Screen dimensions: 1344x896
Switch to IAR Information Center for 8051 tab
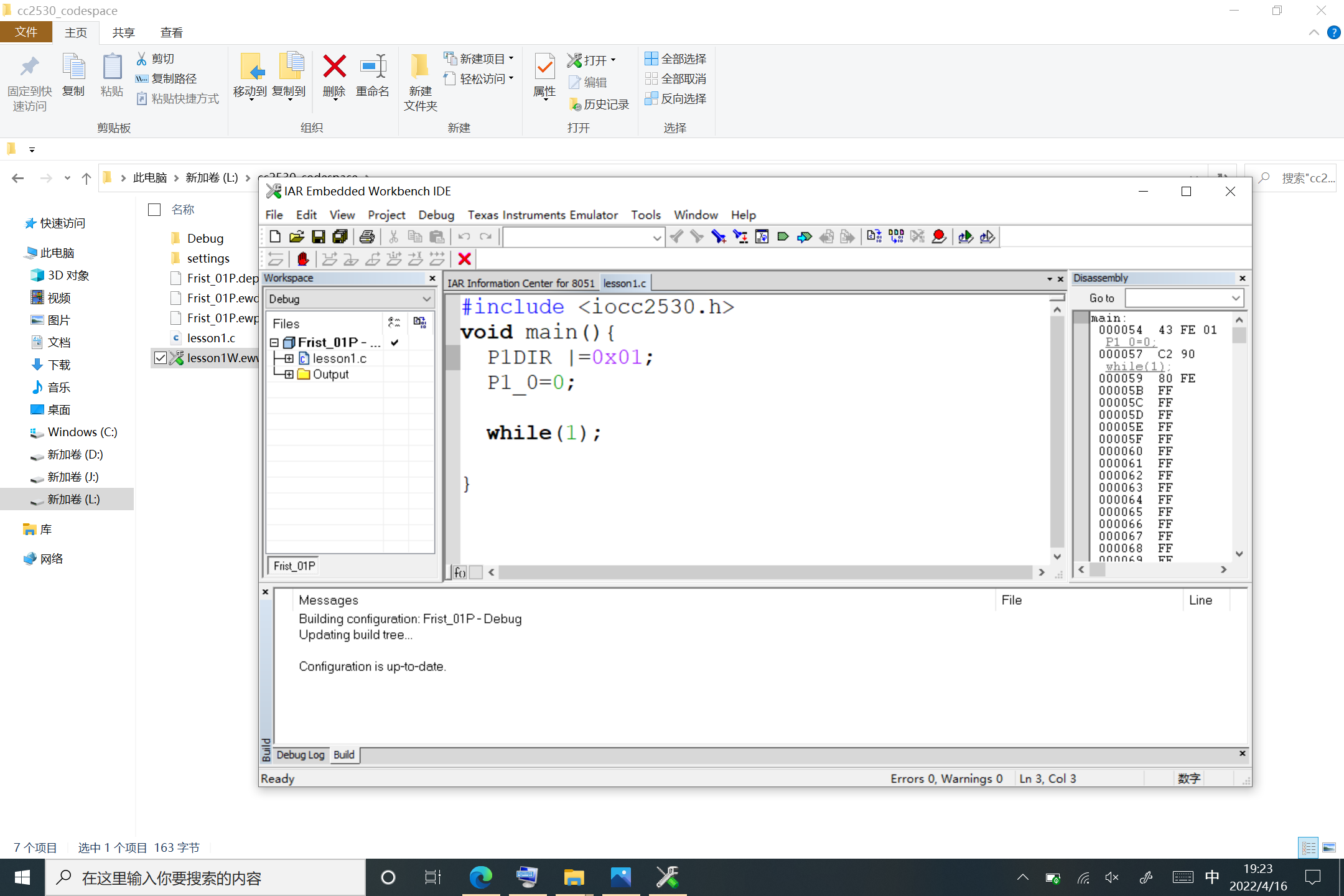521,283
